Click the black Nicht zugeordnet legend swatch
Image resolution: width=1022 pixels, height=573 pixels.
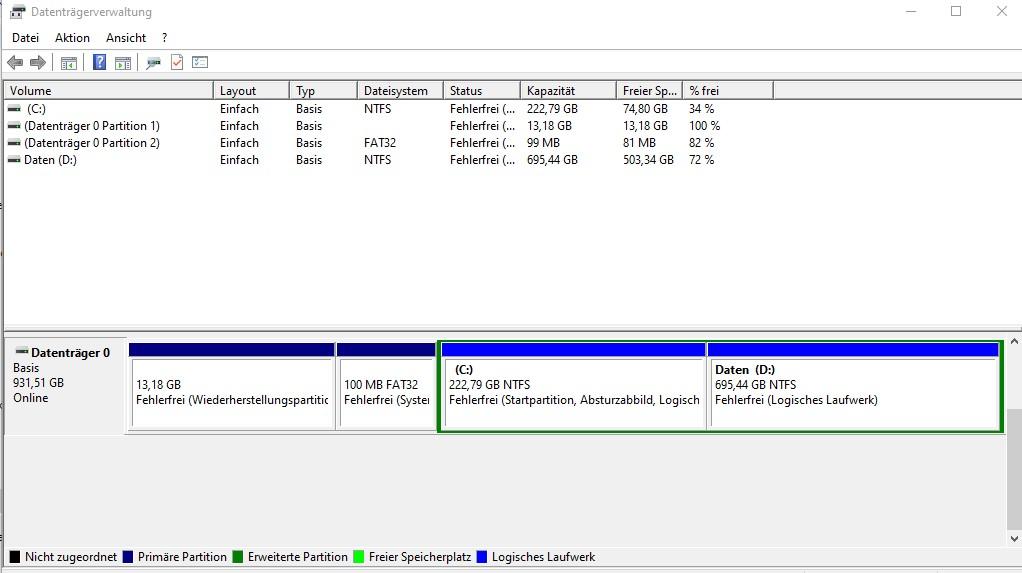tap(15, 557)
